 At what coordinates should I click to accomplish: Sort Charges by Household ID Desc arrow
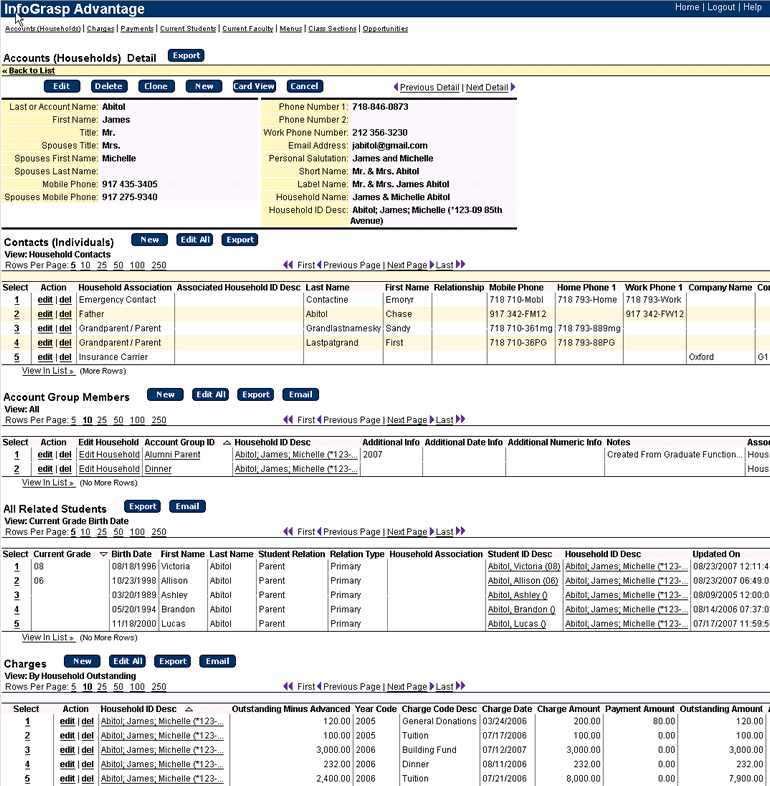[189, 709]
